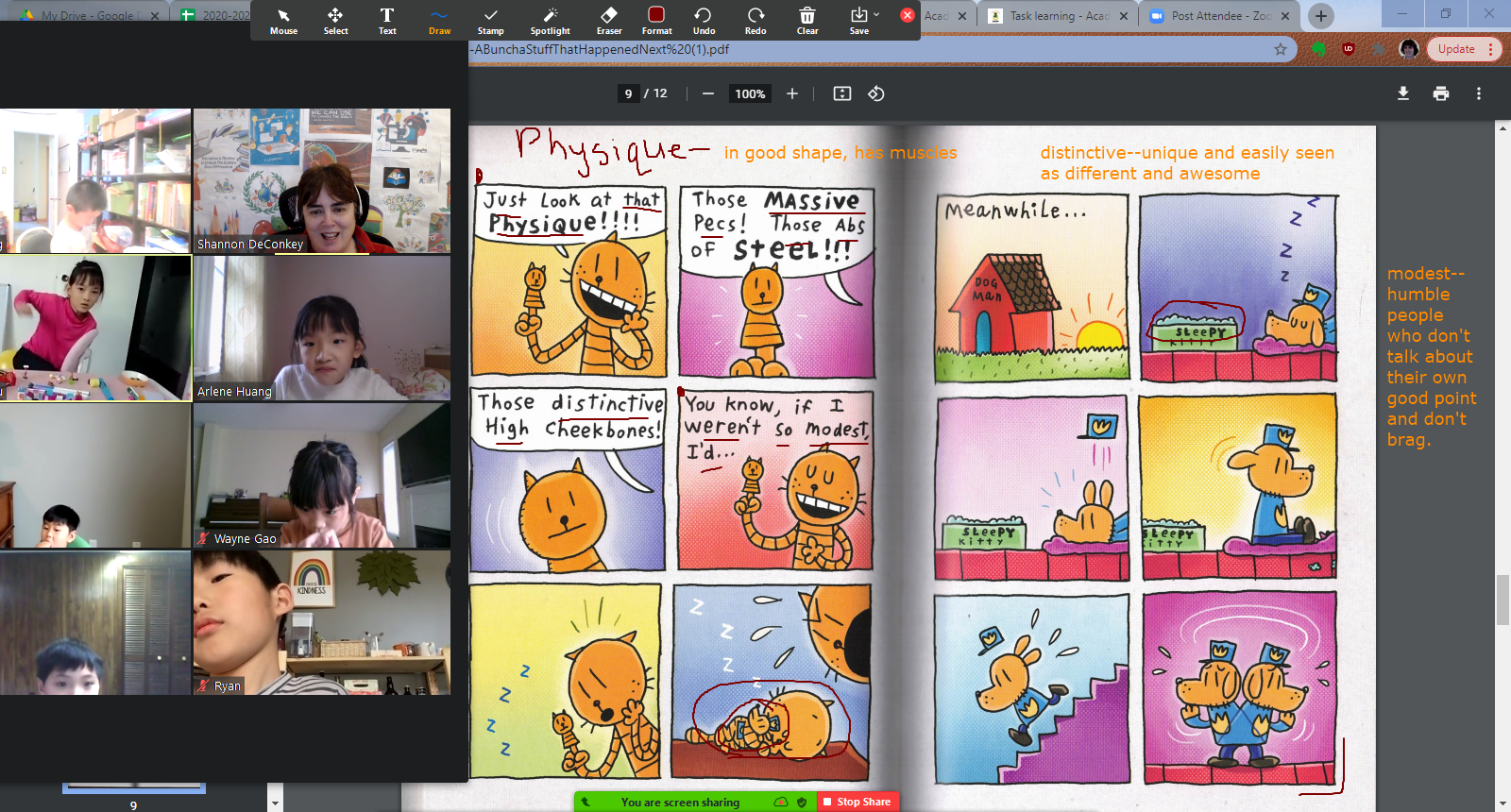
Task: Open the Format color options
Action: (656, 21)
